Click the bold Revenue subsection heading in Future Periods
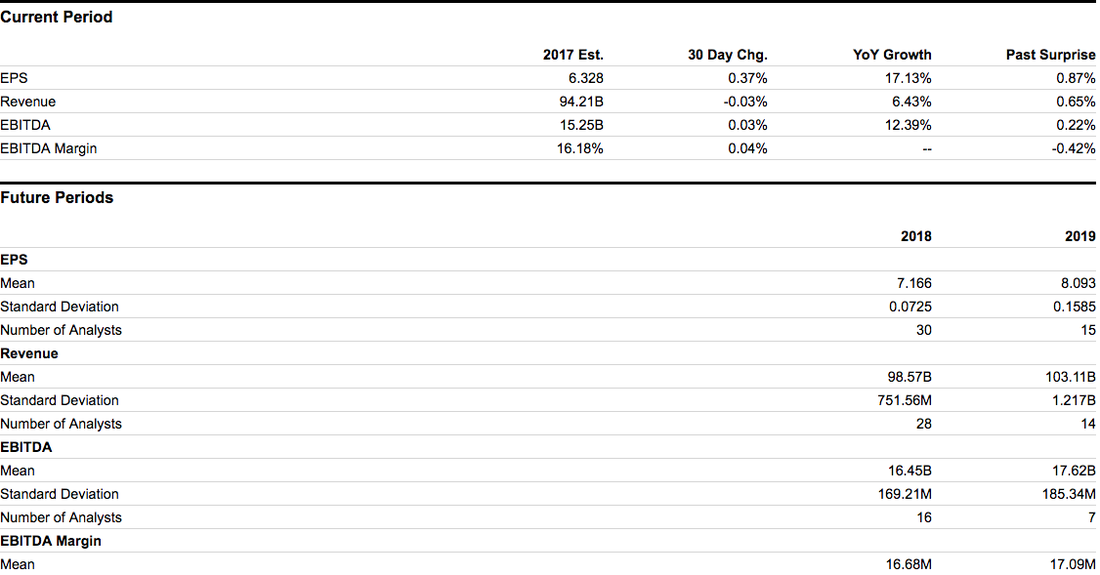1100x575 pixels. [x=29, y=354]
